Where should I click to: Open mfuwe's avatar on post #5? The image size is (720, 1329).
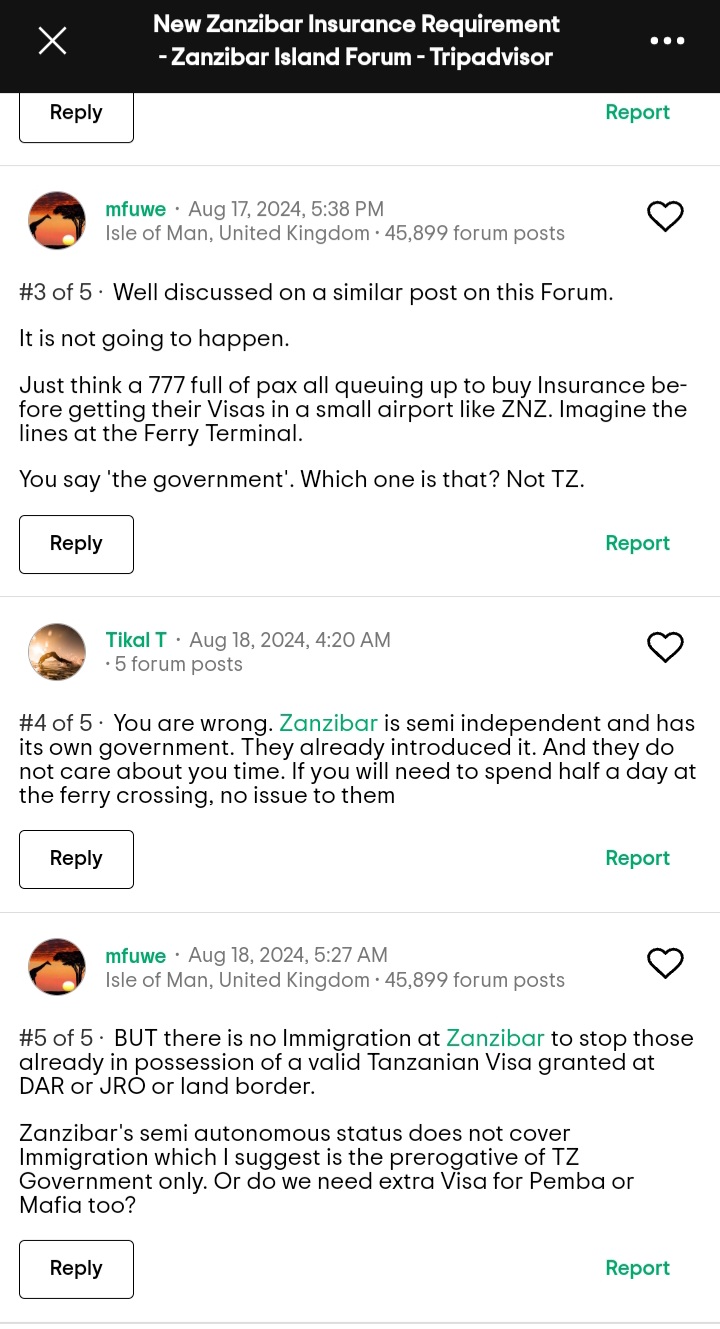(x=57, y=966)
